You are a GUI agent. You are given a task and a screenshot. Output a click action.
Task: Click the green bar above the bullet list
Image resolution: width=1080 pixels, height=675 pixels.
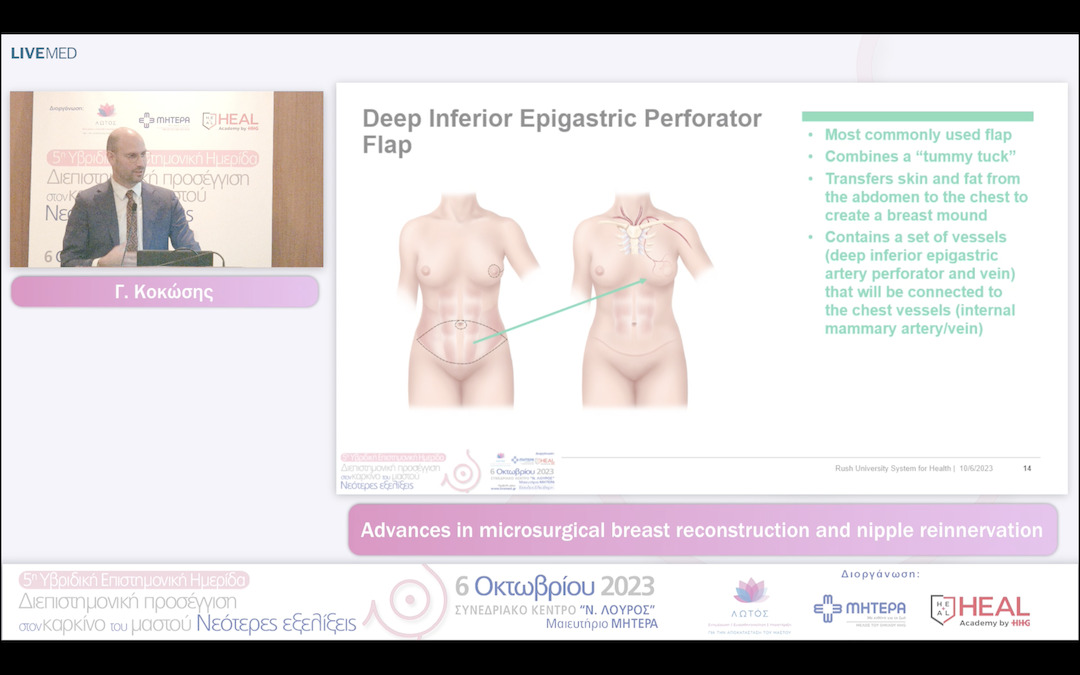coord(916,116)
